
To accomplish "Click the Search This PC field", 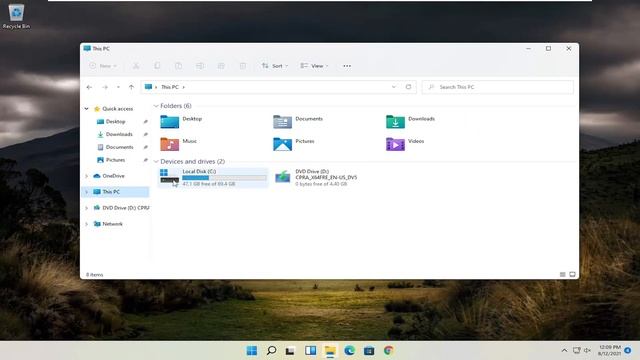I will [x=498, y=87].
